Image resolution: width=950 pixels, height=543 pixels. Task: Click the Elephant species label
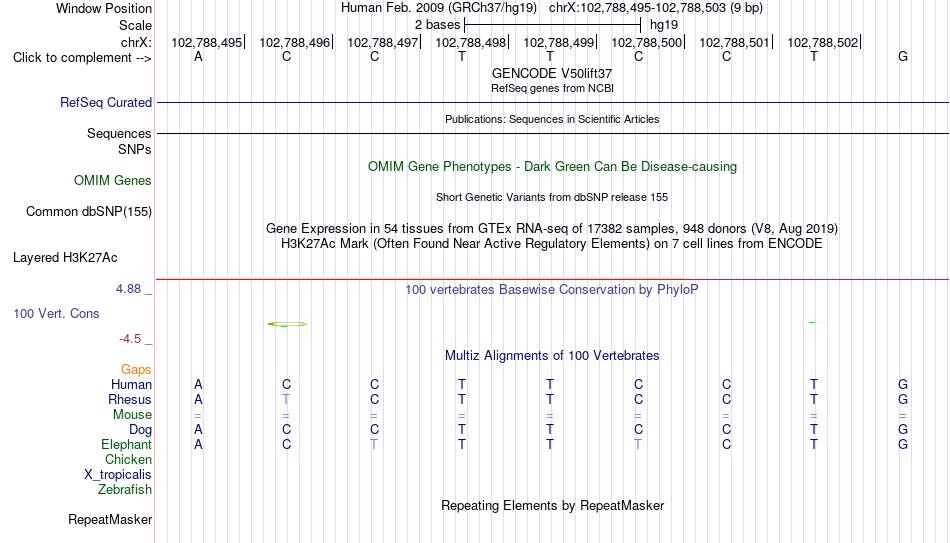pyautogui.click(x=126, y=445)
